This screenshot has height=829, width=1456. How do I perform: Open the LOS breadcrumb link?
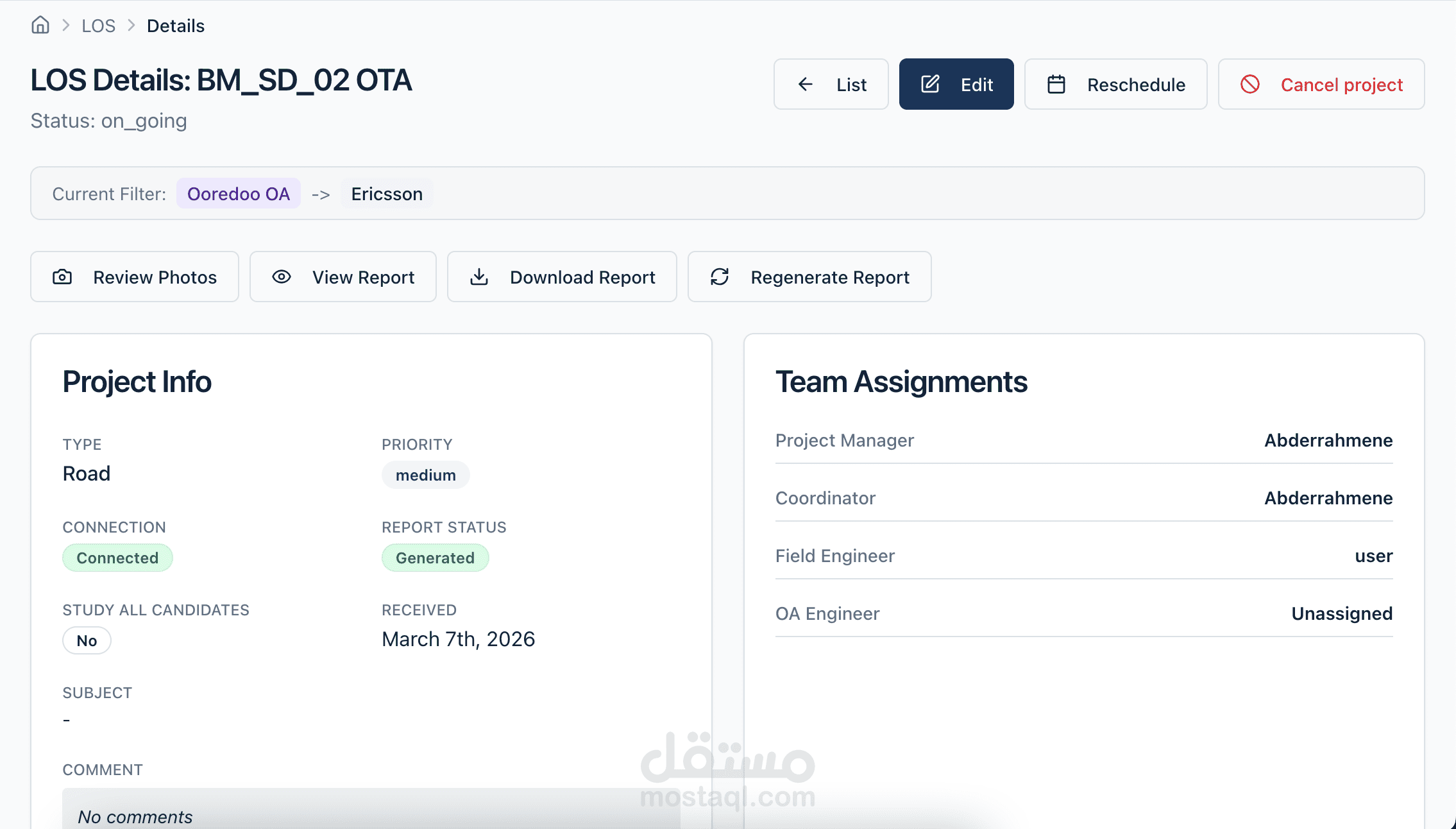[x=98, y=26]
